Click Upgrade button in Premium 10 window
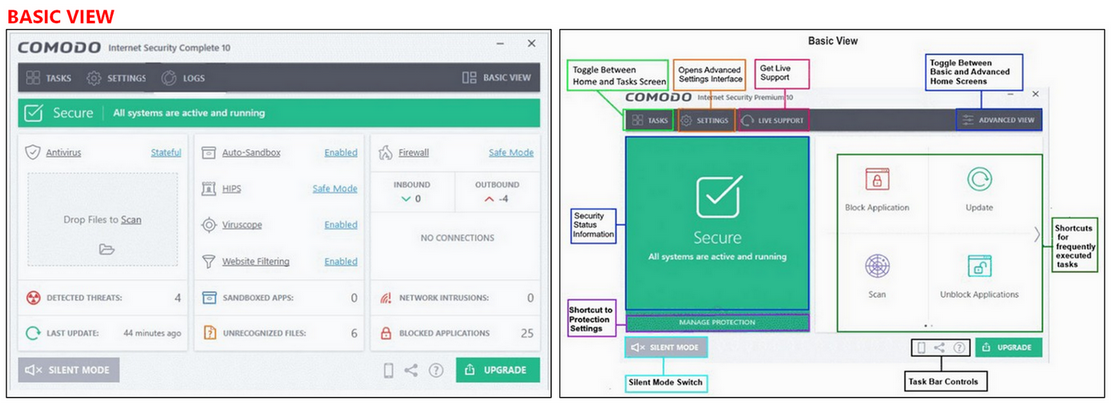Screen dimensions: 1112x406 (1008, 348)
